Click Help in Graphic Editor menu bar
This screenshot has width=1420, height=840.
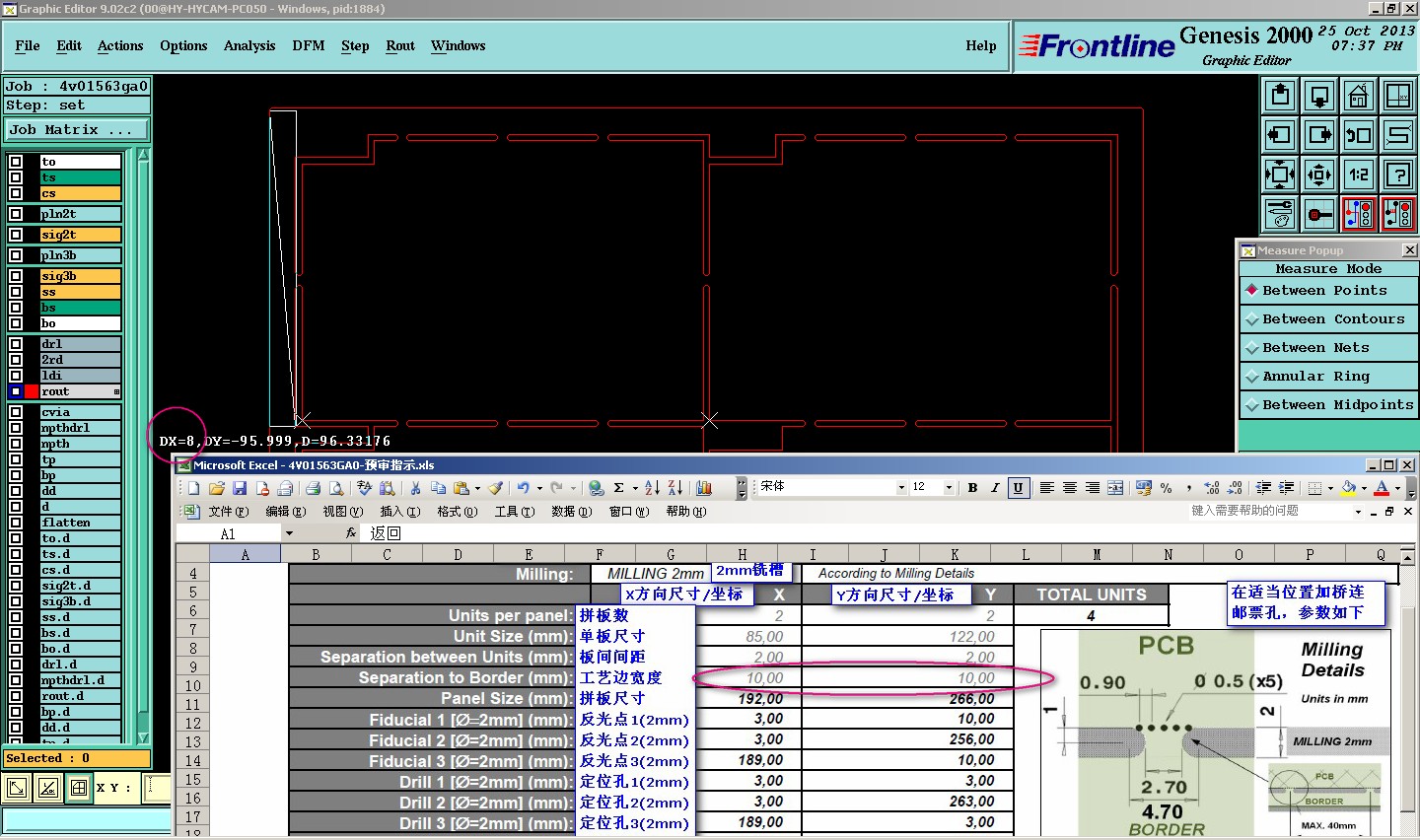[981, 46]
